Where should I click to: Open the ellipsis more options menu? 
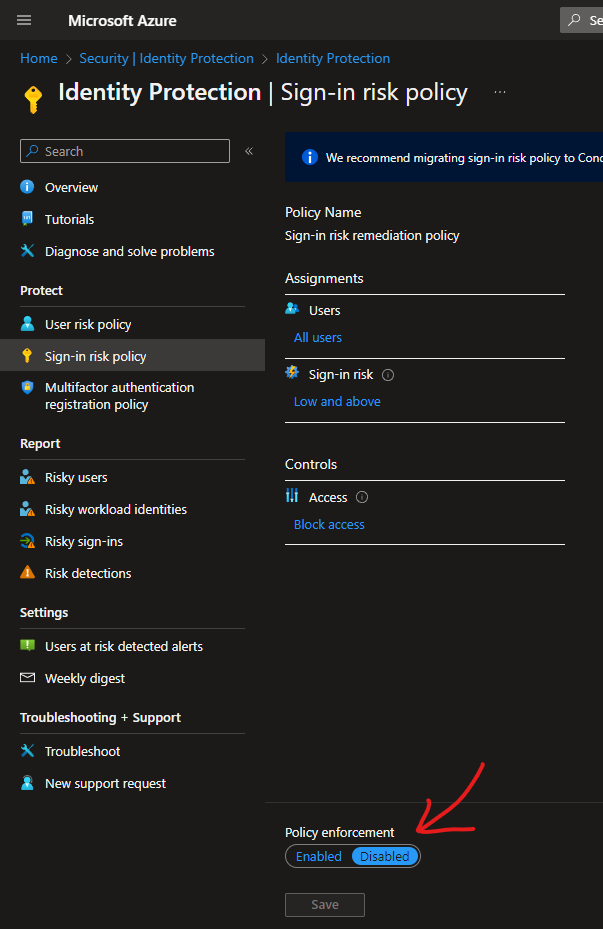[500, 92]
